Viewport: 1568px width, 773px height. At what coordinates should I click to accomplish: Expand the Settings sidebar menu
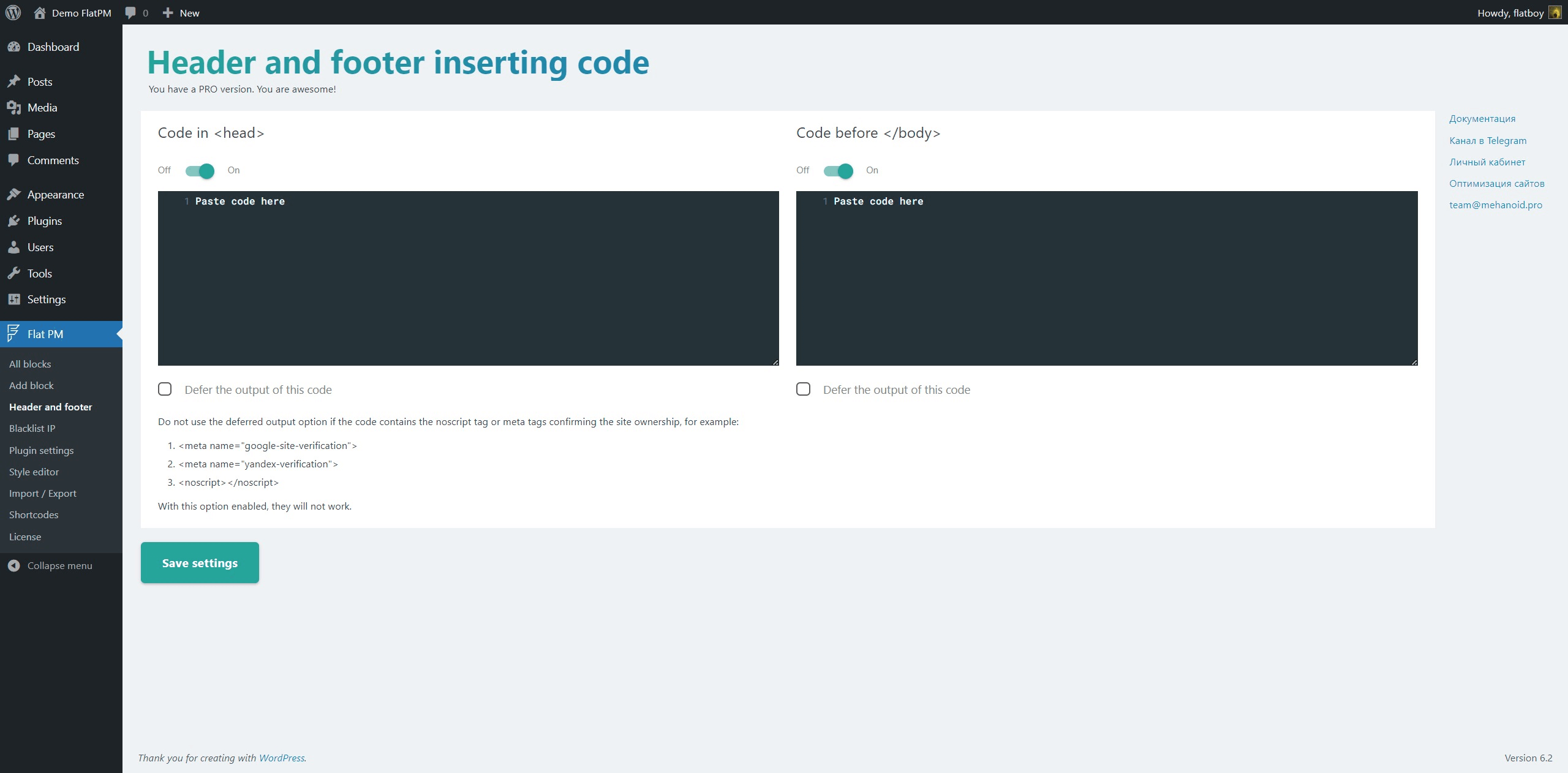pyautogui.click(x=46, y=300)
